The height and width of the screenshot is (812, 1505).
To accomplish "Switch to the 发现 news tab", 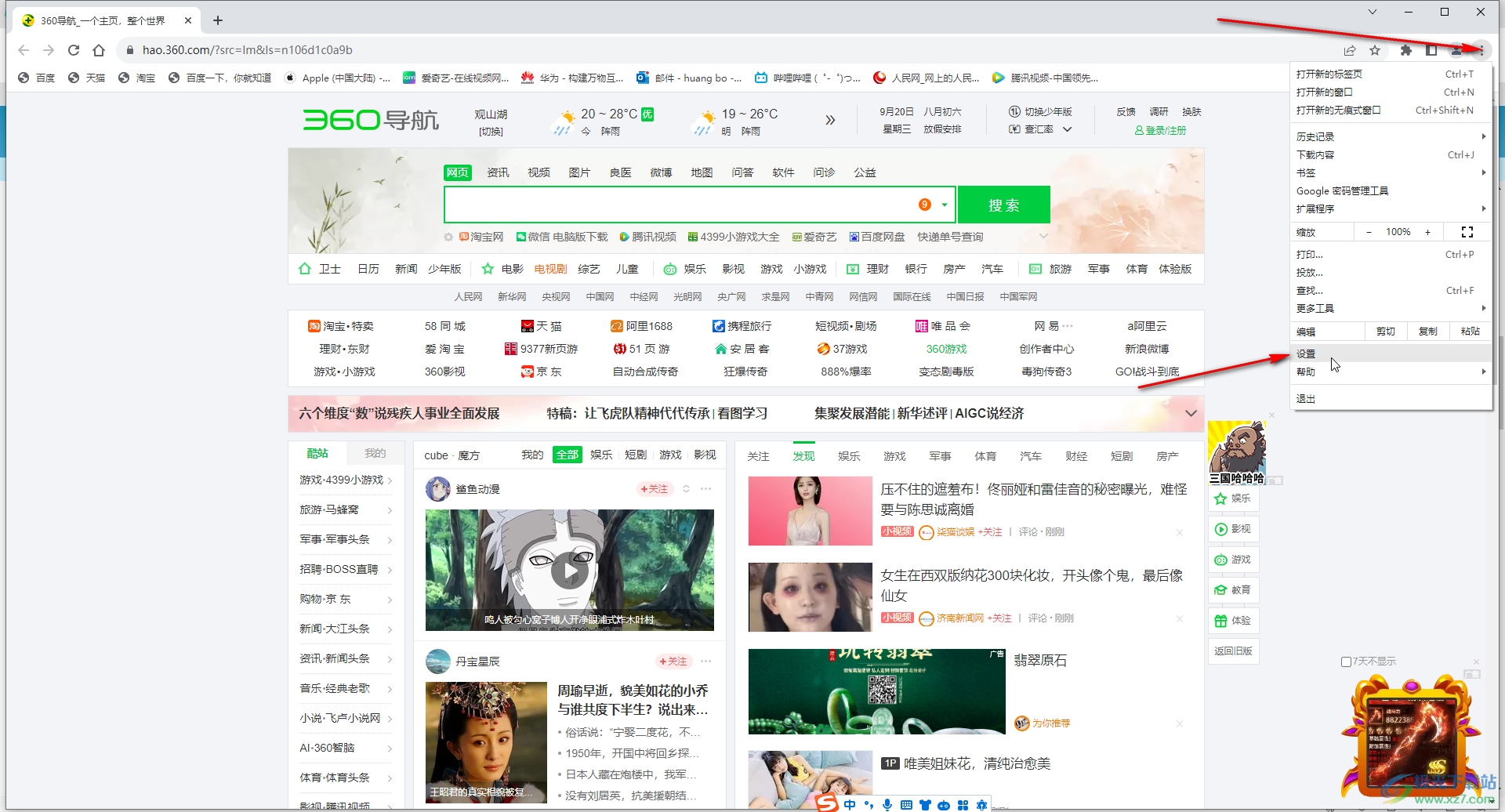I will click(x=803, y=456).
